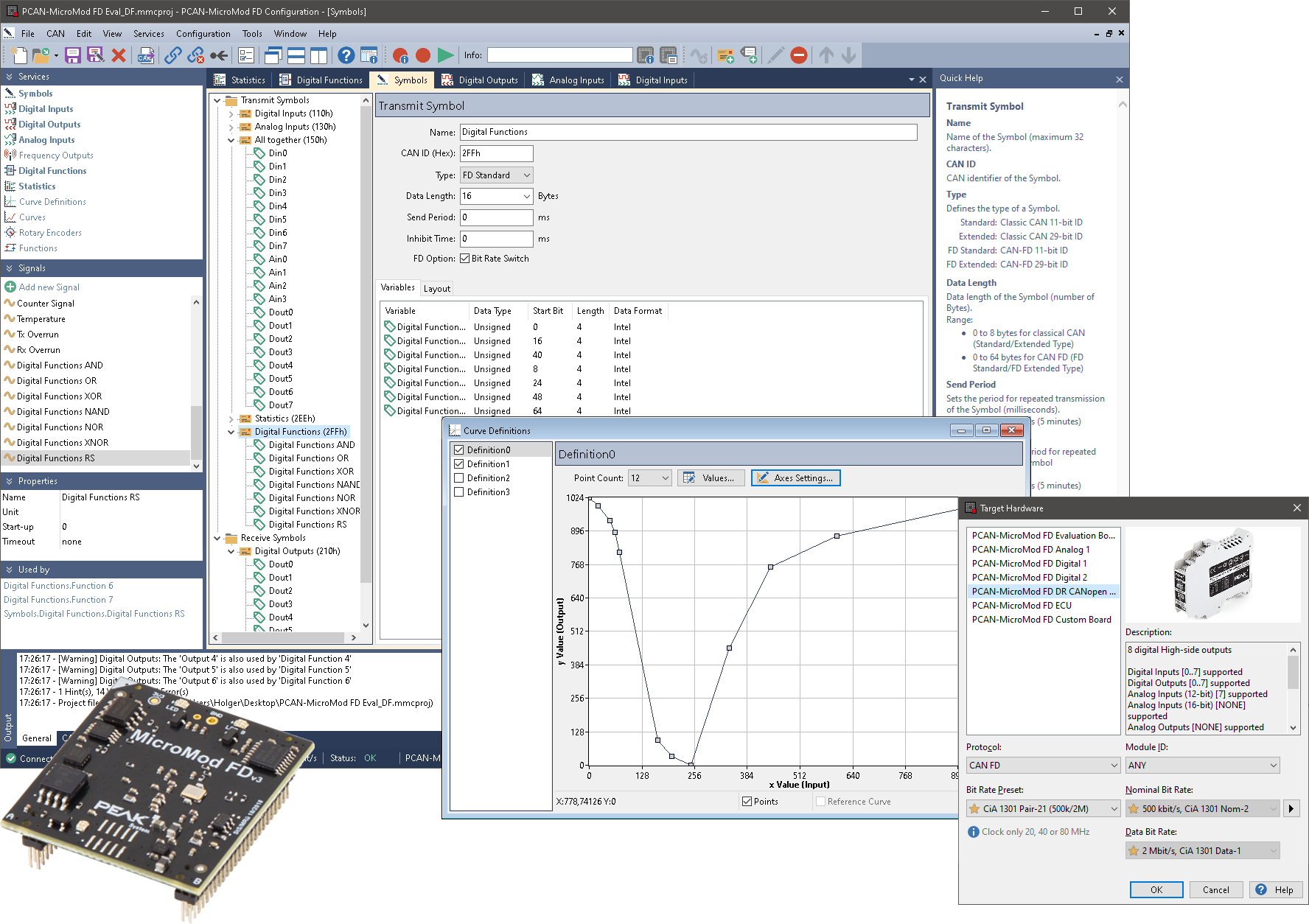
Task: Click the Open project folder icon
Action: point(41,55)
